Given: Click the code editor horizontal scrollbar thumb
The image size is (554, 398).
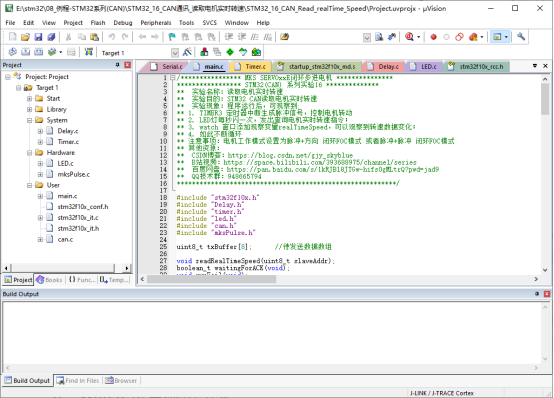Looking at the screenshot, I should [x=212, y=279].
